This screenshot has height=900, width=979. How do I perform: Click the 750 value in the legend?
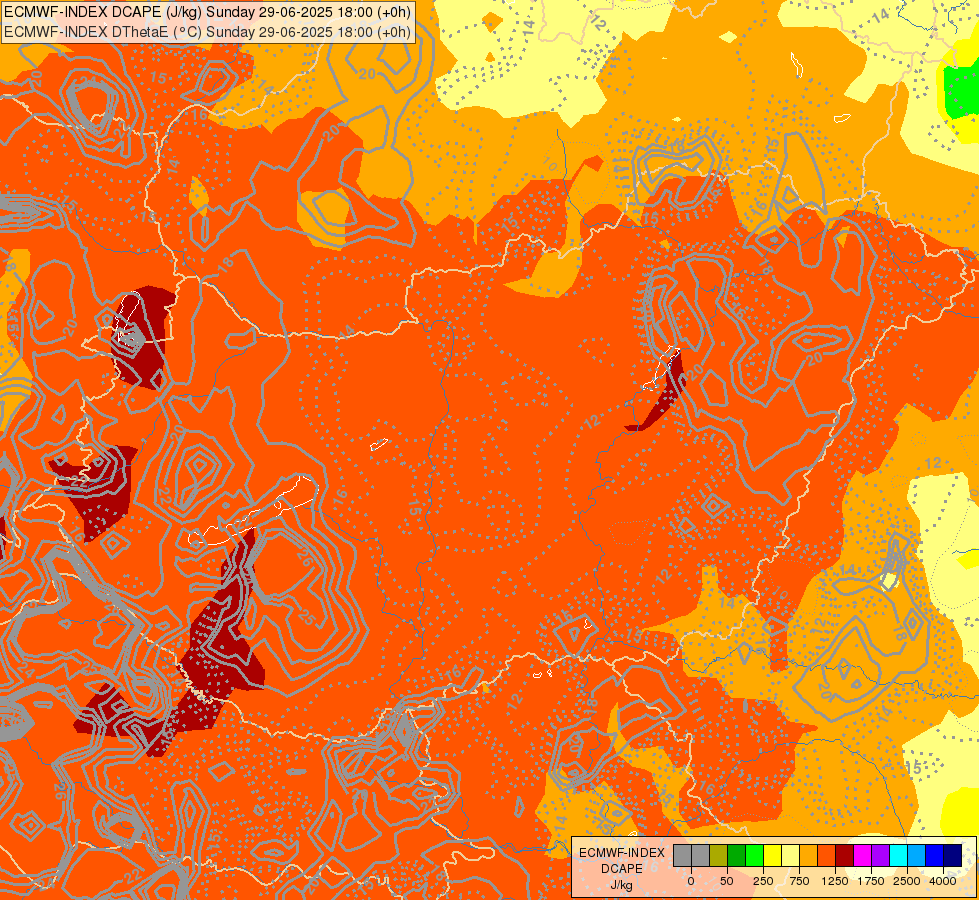click(x=799, y=881)
